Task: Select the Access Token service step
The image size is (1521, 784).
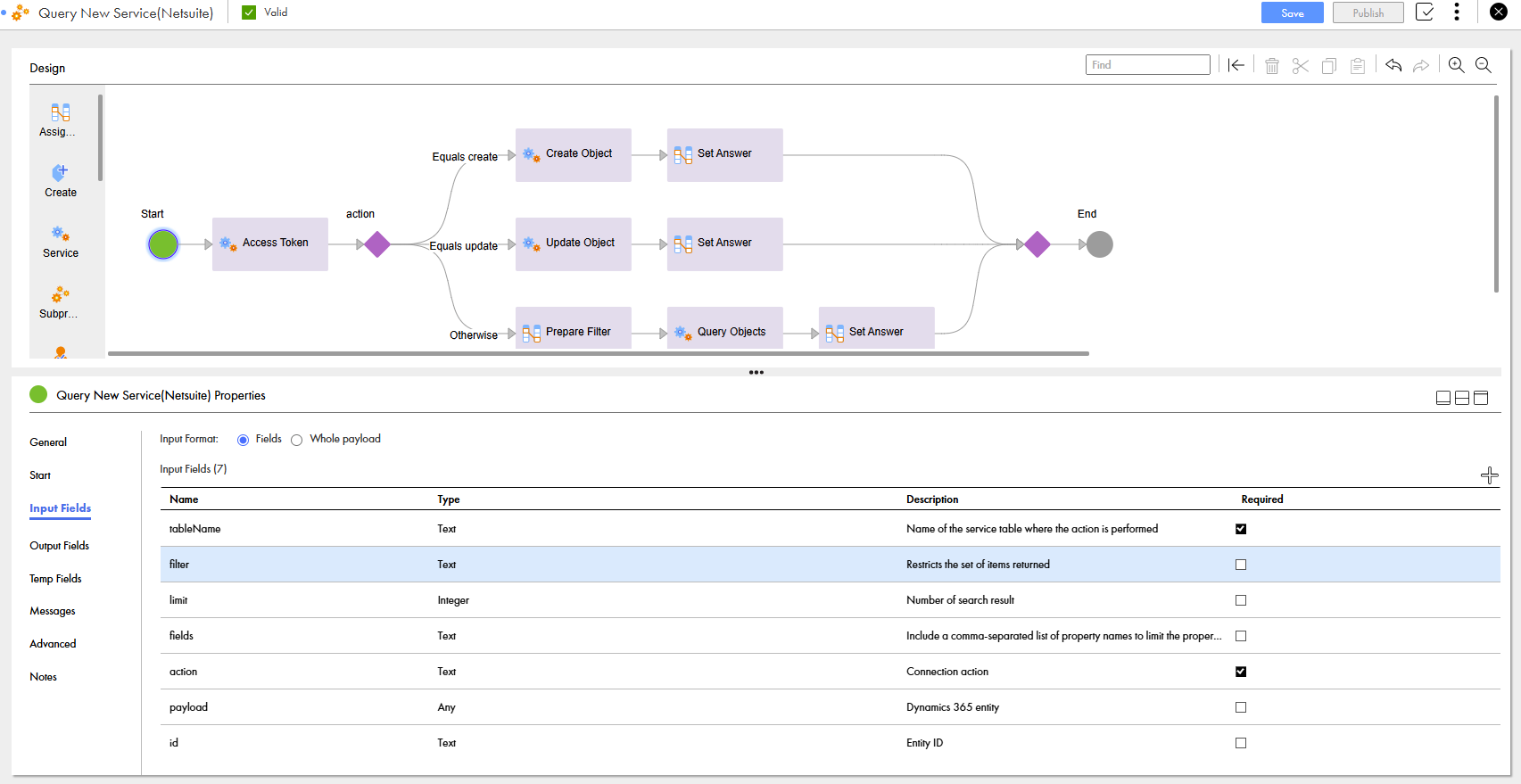Action: 270,243
